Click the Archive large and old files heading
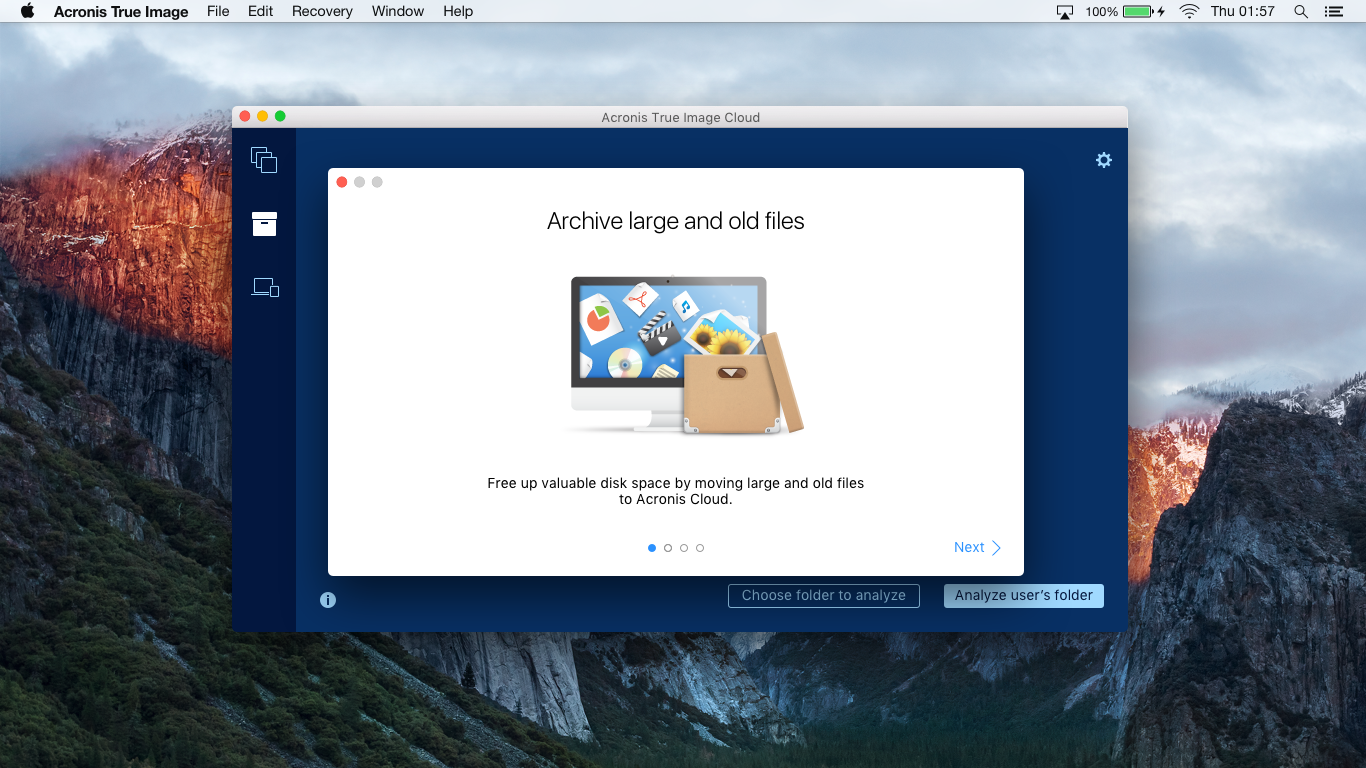 pyautogui.click(x=676, y=221)
